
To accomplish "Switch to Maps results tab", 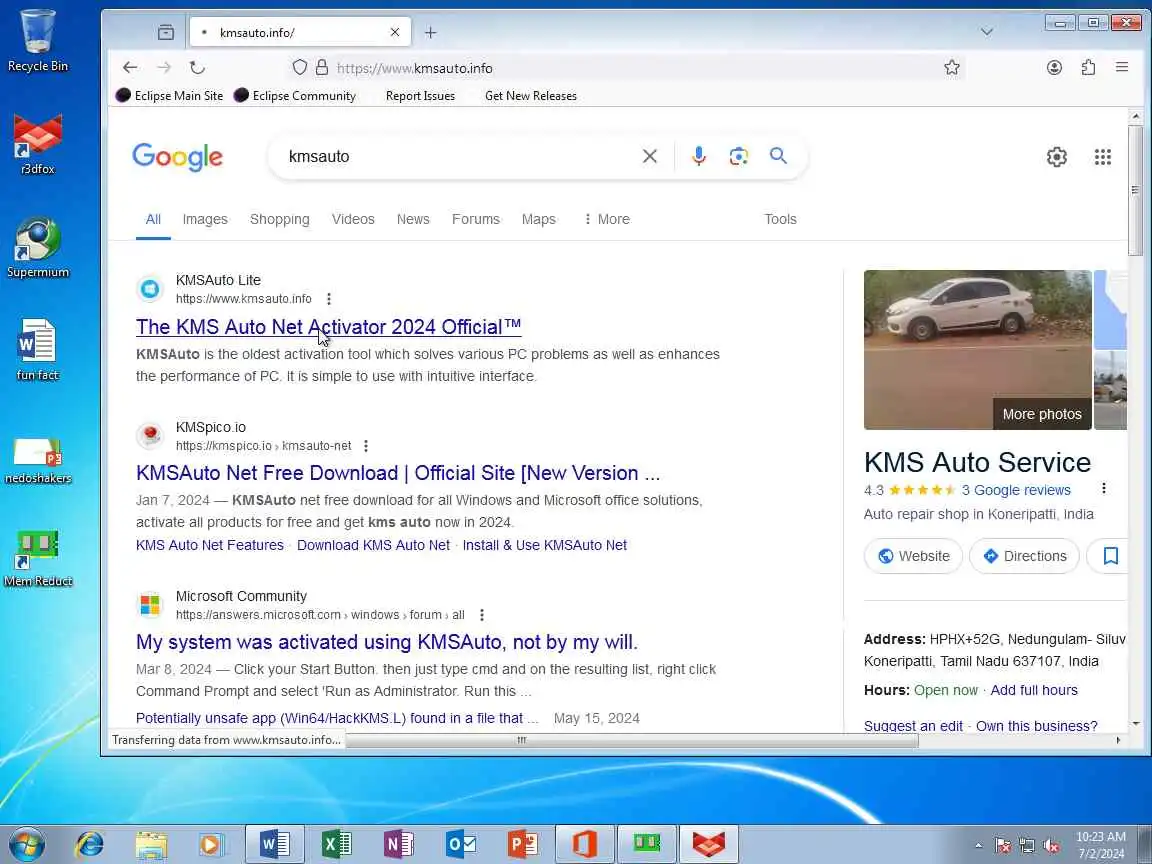I will 539,219.
